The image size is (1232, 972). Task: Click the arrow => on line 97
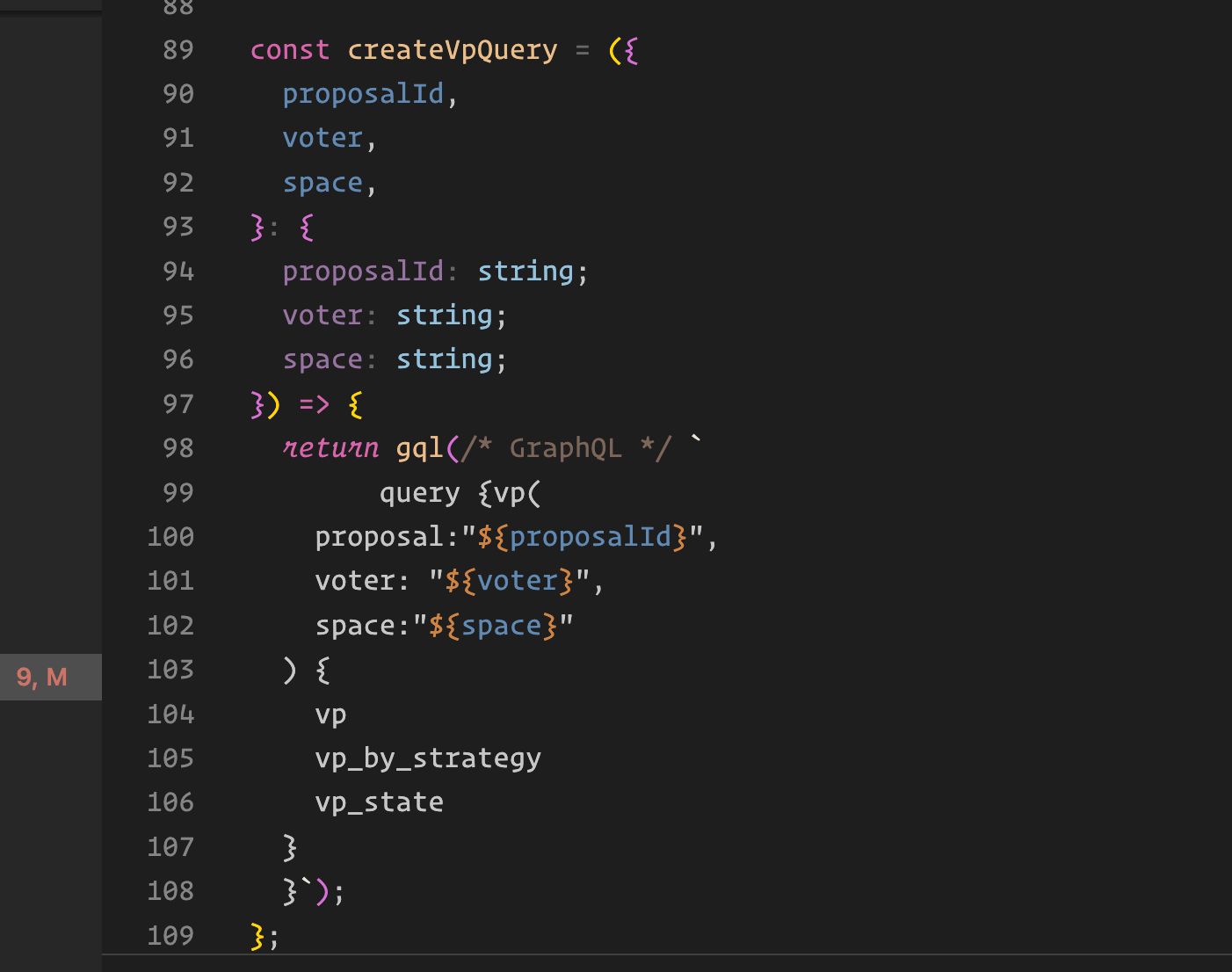[314, 404]
